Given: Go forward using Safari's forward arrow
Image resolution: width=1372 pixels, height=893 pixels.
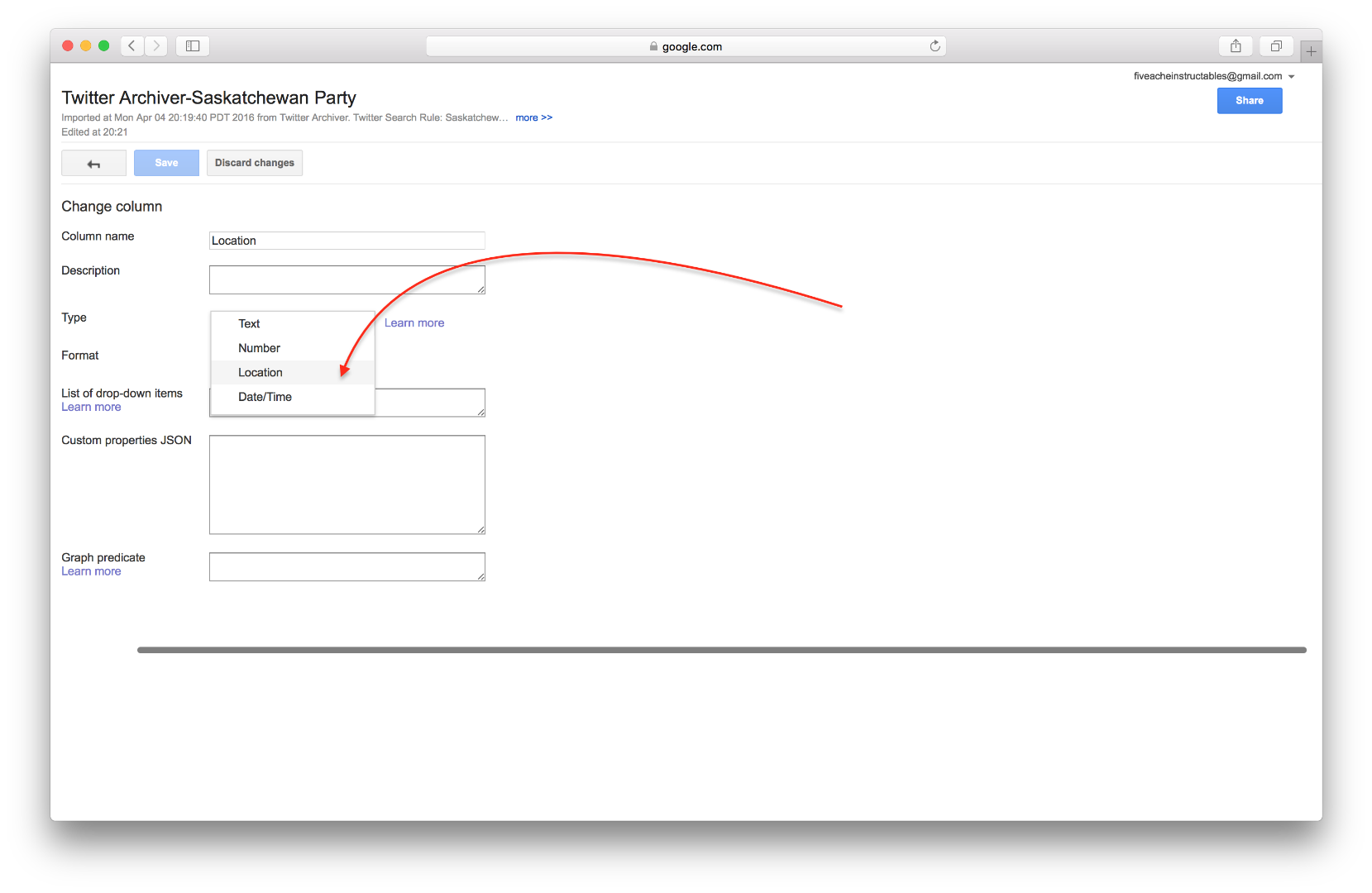Looking at the screenshot, I should tap(156, 45).
